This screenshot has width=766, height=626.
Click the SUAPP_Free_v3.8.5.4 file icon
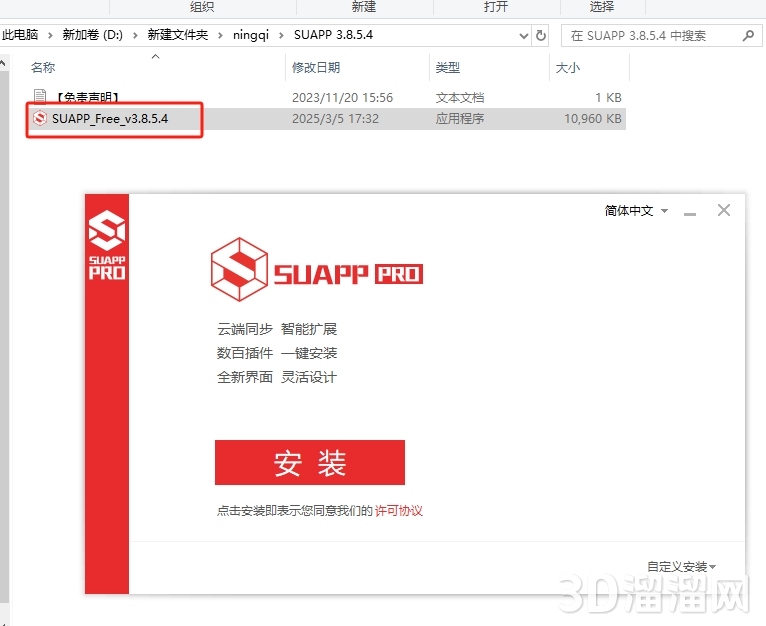(40, 118)
